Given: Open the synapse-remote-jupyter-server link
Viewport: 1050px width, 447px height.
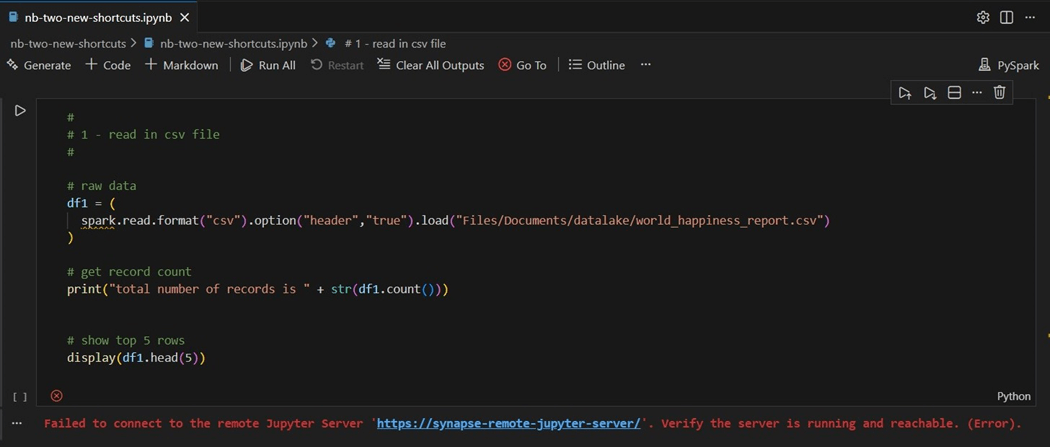Looking at the screenshot, I should 510,423.
